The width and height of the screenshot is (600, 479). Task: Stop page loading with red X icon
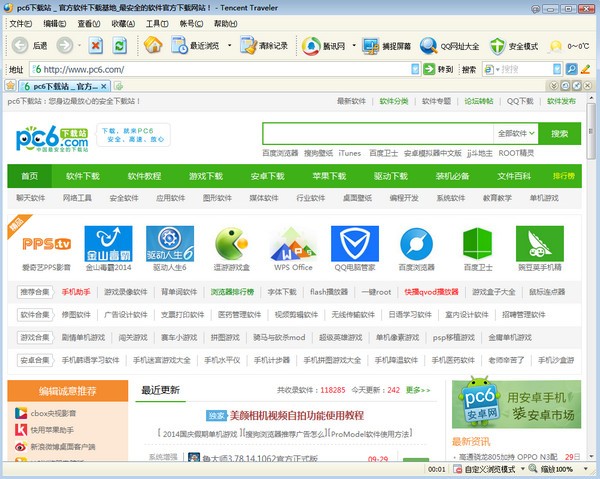96,46
